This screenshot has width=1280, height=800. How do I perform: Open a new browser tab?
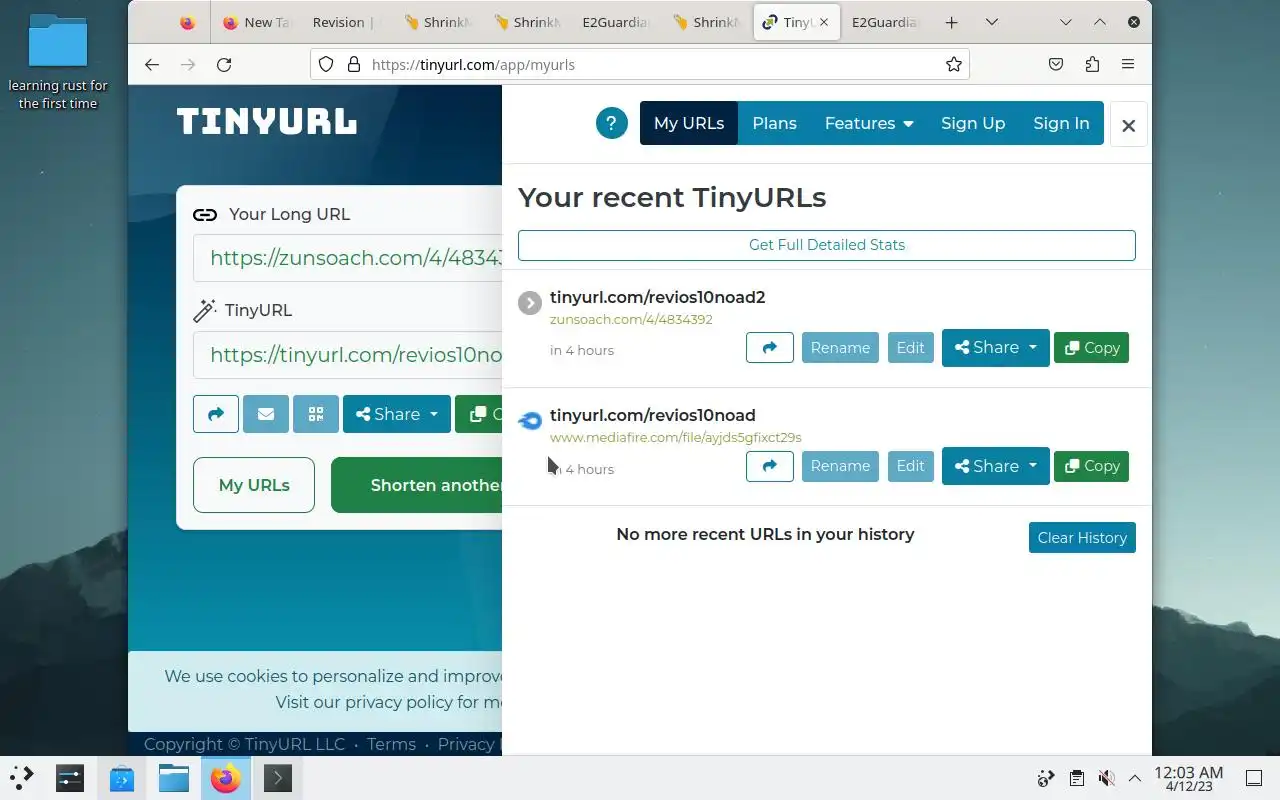(951, 22)
